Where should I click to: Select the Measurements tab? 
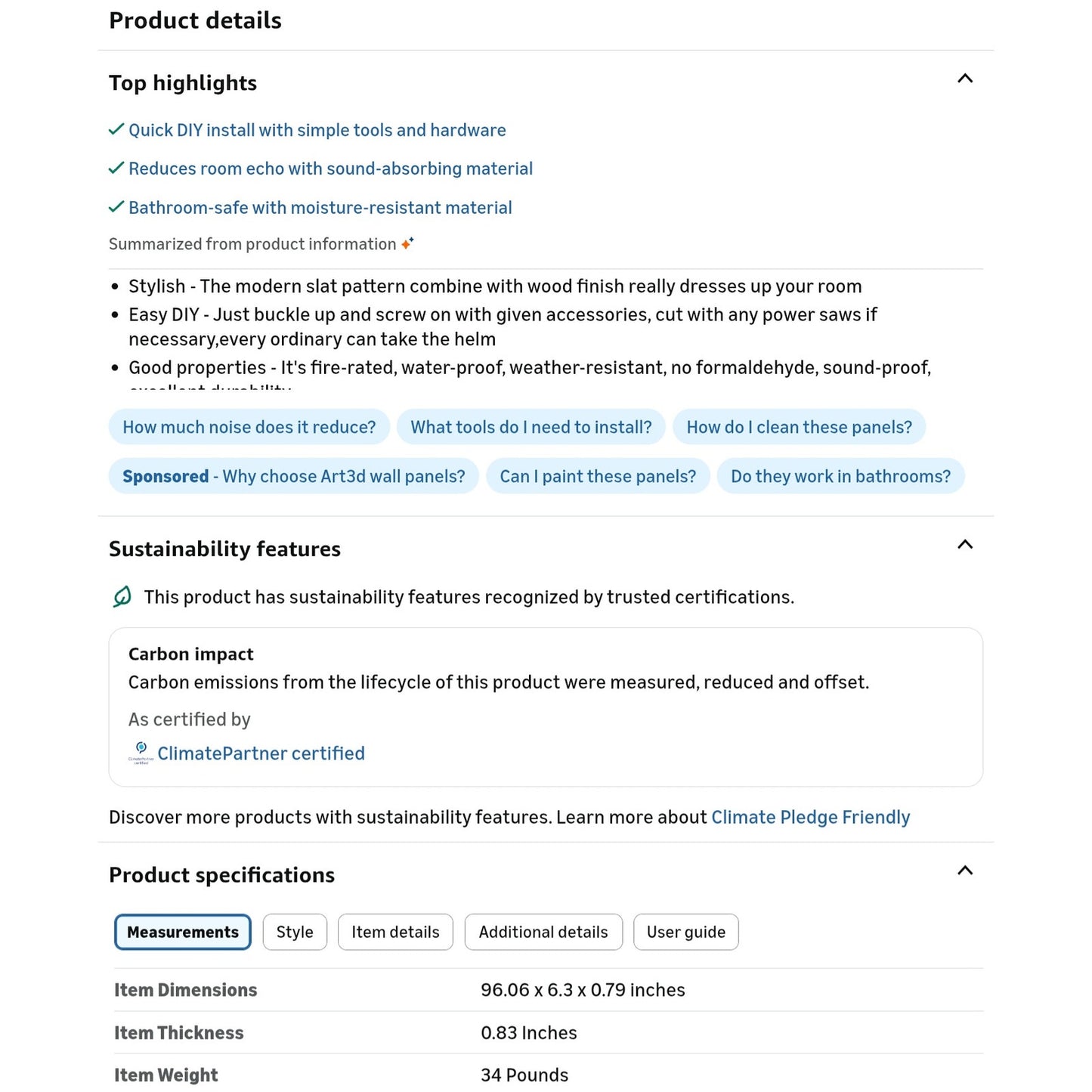183,932
